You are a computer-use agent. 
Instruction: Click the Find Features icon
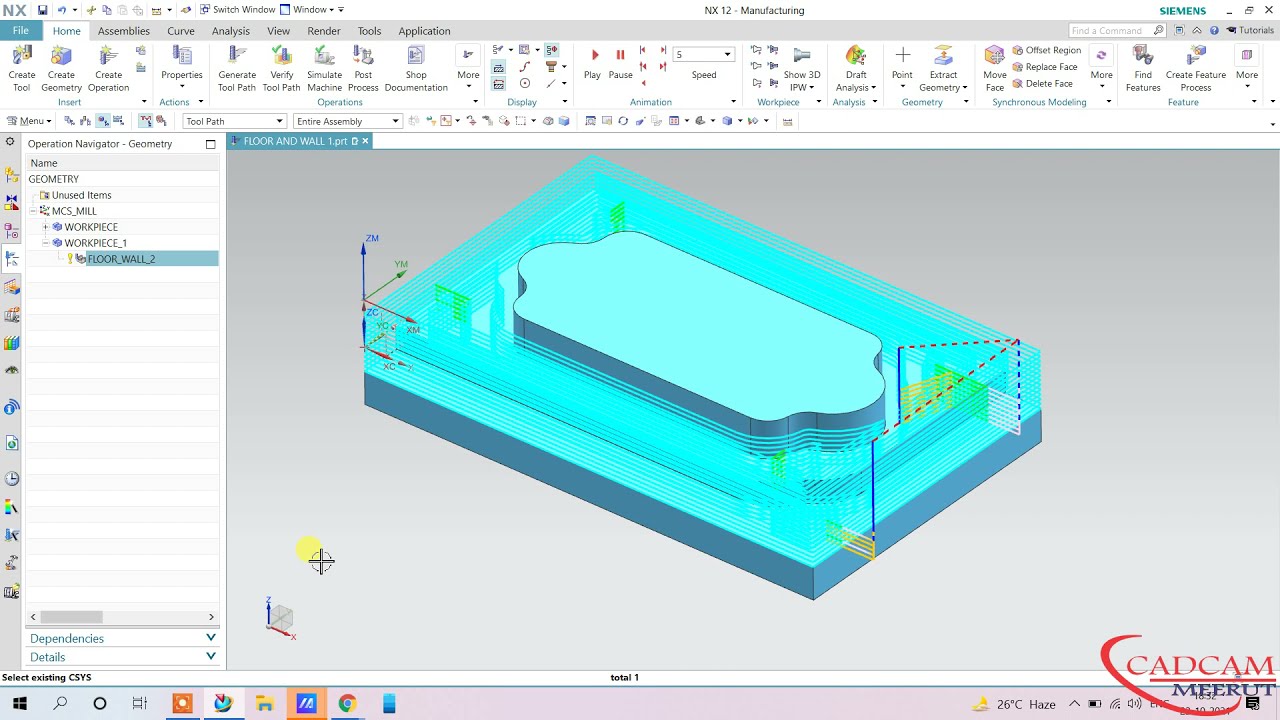pos(1143,68)
